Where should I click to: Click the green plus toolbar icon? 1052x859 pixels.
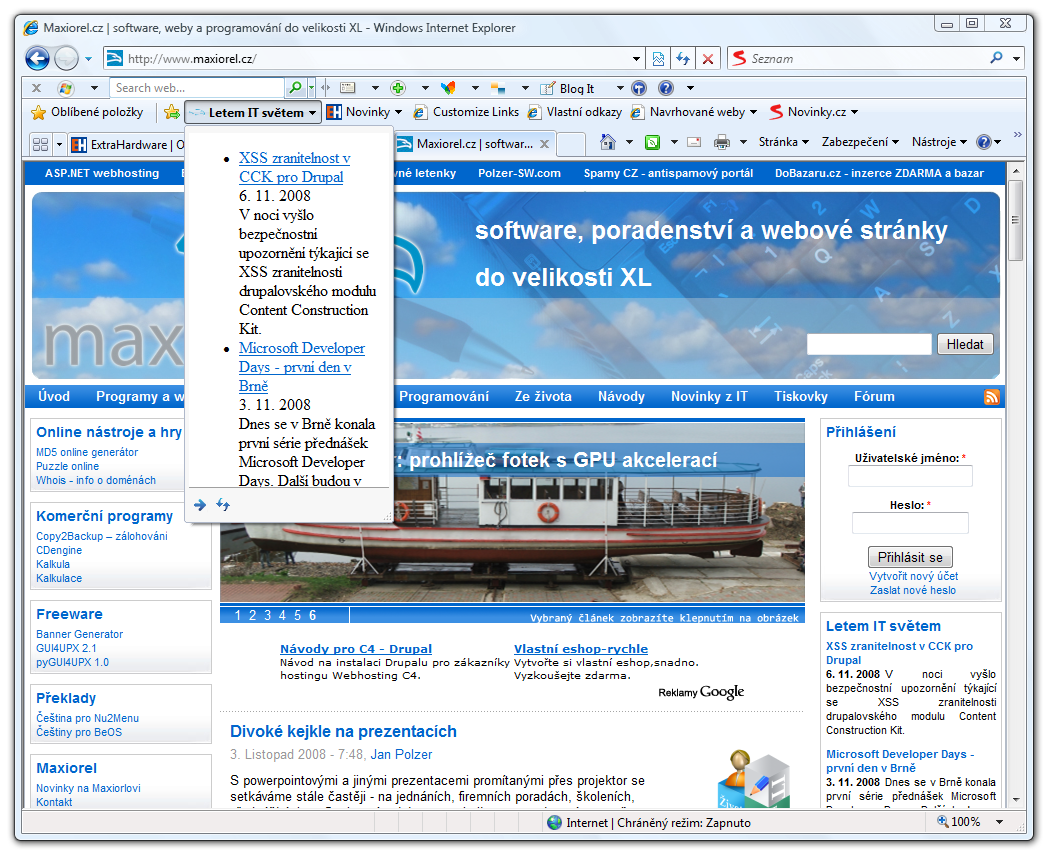pyautogui.click(x=398, y=88)
